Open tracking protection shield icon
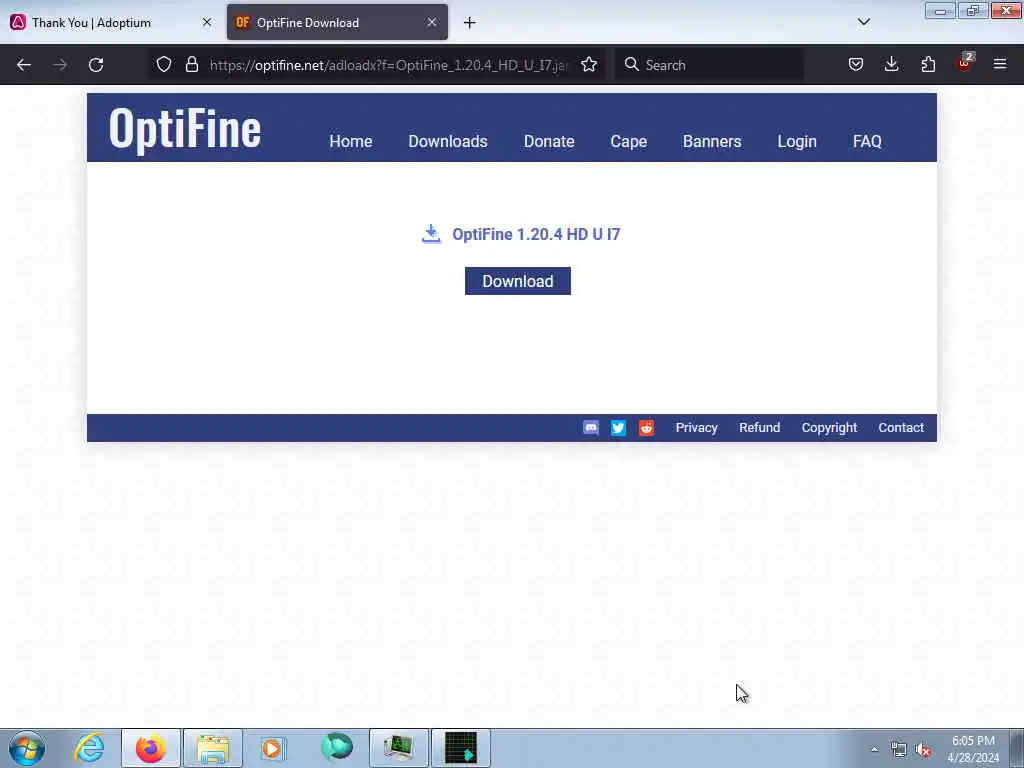Viewport: 1024px width, 768px height. pyautogui.click(x=164, y=64)
